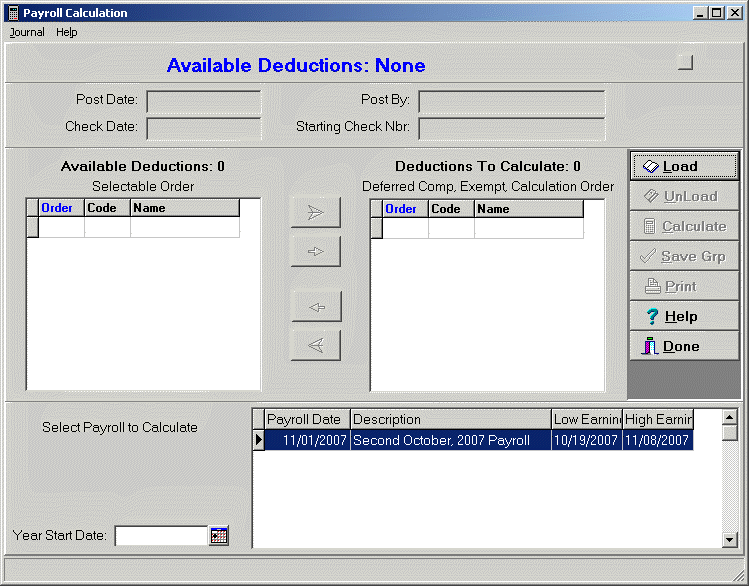749x586 pixels.
Task: Open the Help menu in the menu bar
Action: (66, 32)
